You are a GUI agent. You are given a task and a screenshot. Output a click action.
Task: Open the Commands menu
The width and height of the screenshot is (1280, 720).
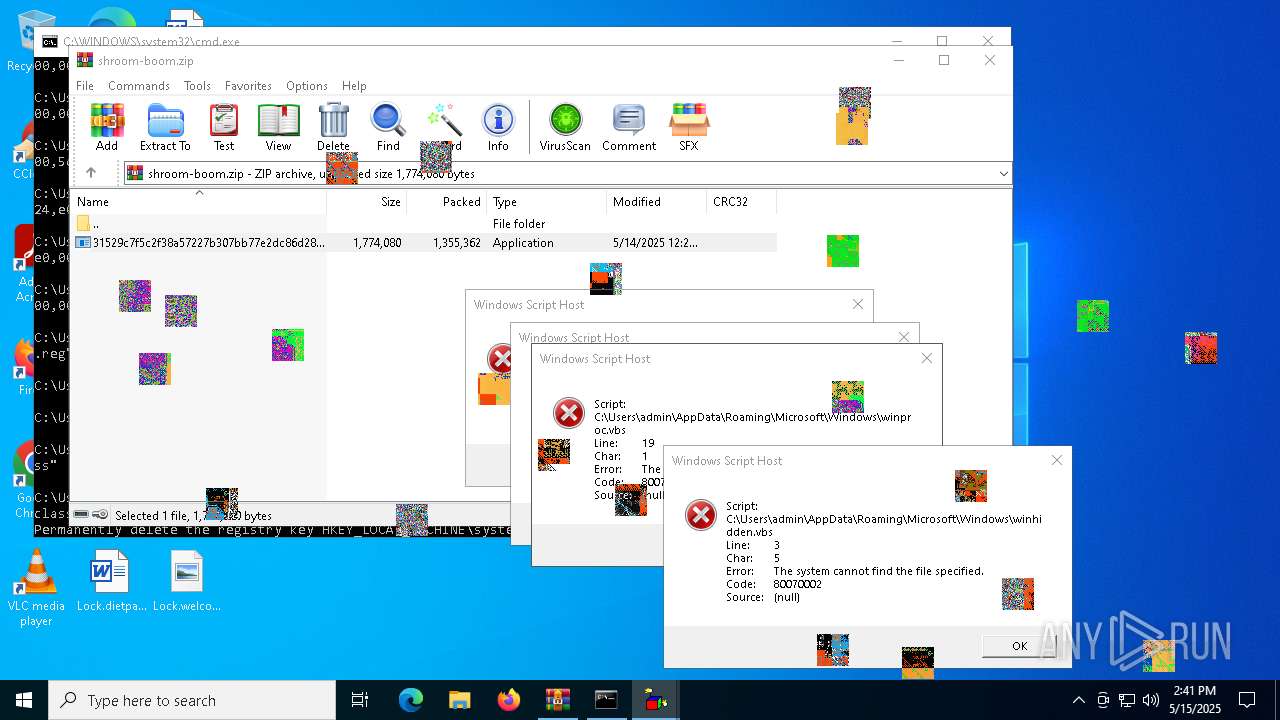pos(139,86)
